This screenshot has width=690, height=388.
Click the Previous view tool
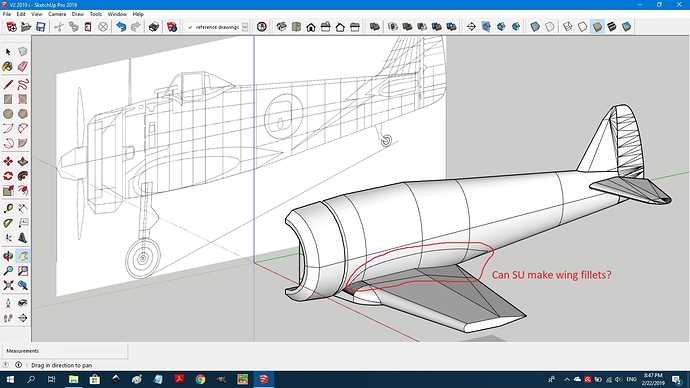click(22, 285)
